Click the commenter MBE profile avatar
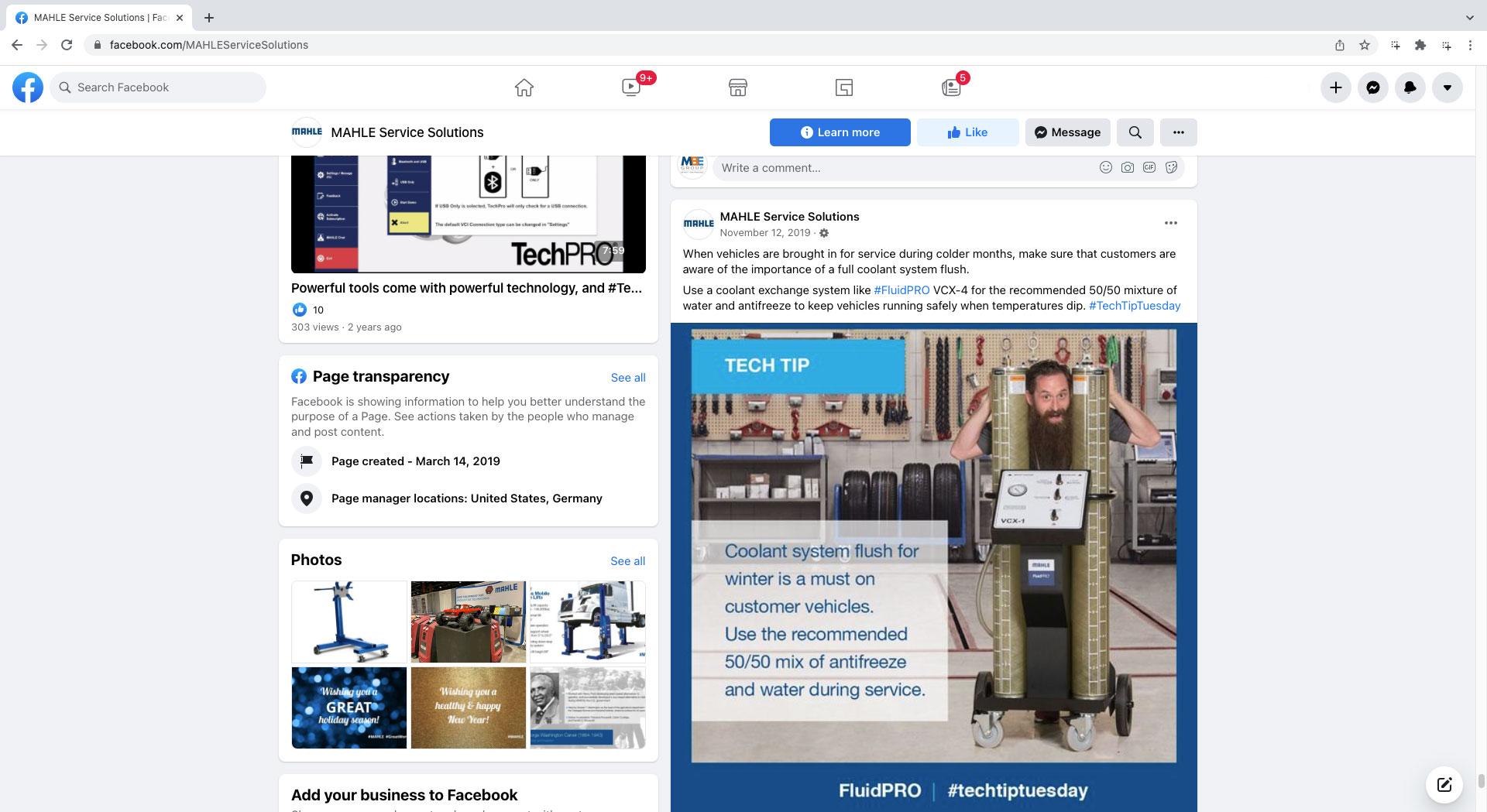Screen dimensions: 1487x812 (x=692, y=165)
